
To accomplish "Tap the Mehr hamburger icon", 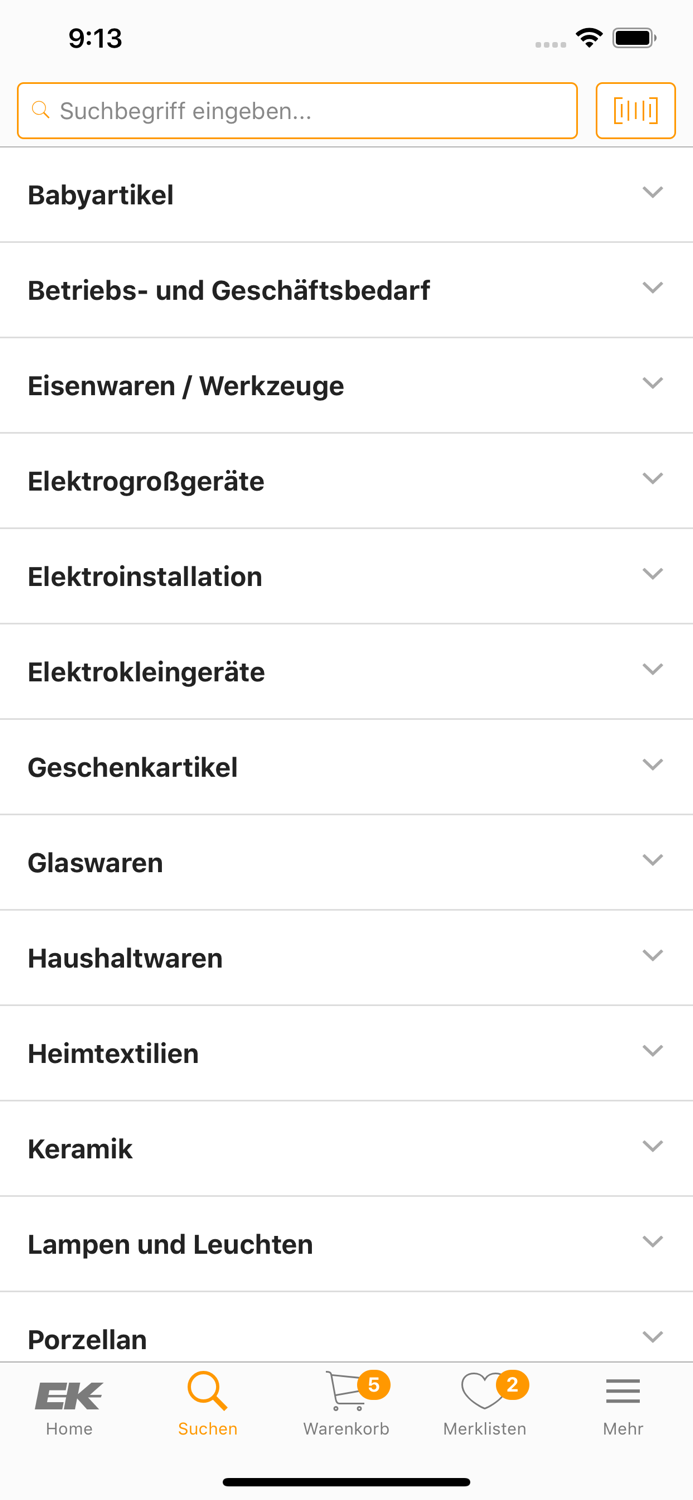I will coord(622,1389).
